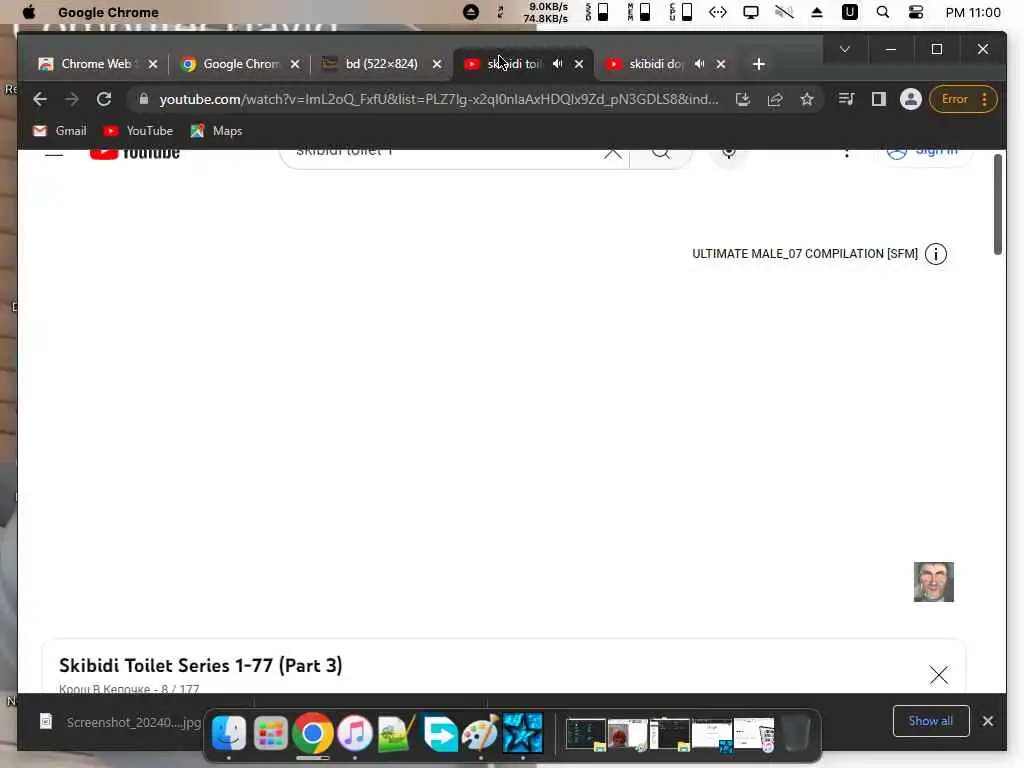Open media controls in Chrome toolbar
Viewport: 1024px width, 768px height.
[x=846, y=99]
